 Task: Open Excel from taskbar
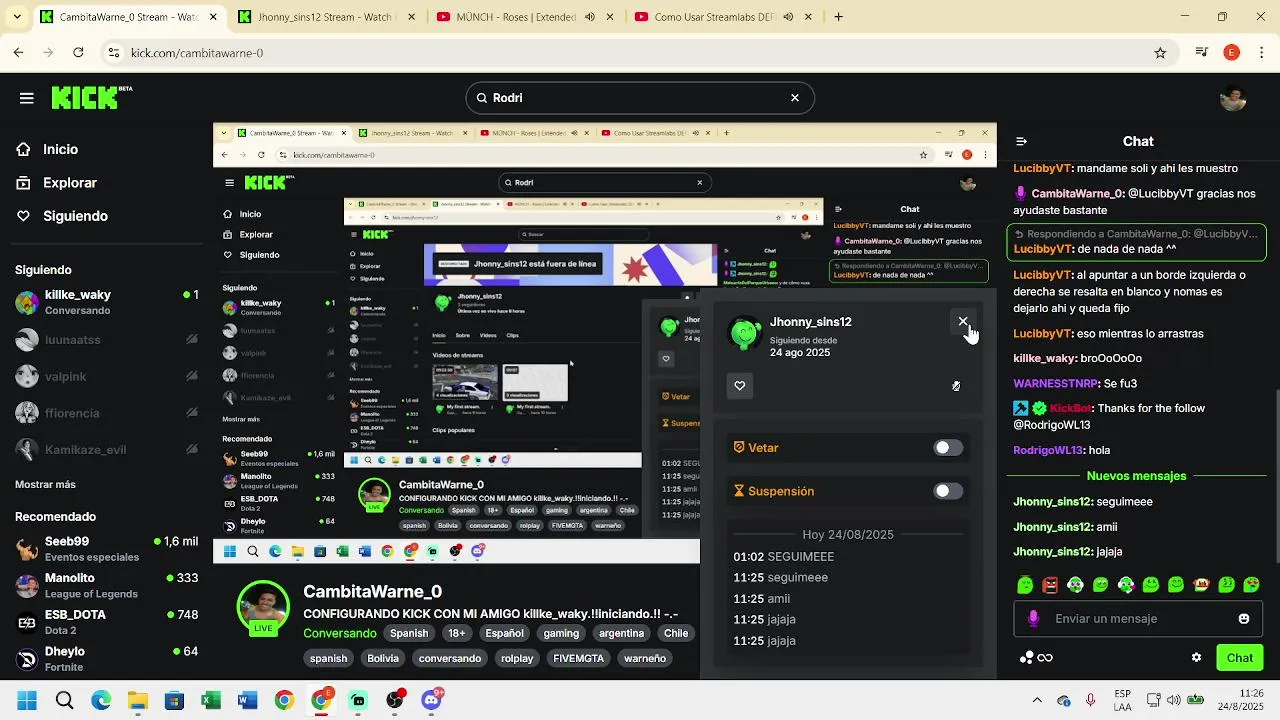coord(211,701)
